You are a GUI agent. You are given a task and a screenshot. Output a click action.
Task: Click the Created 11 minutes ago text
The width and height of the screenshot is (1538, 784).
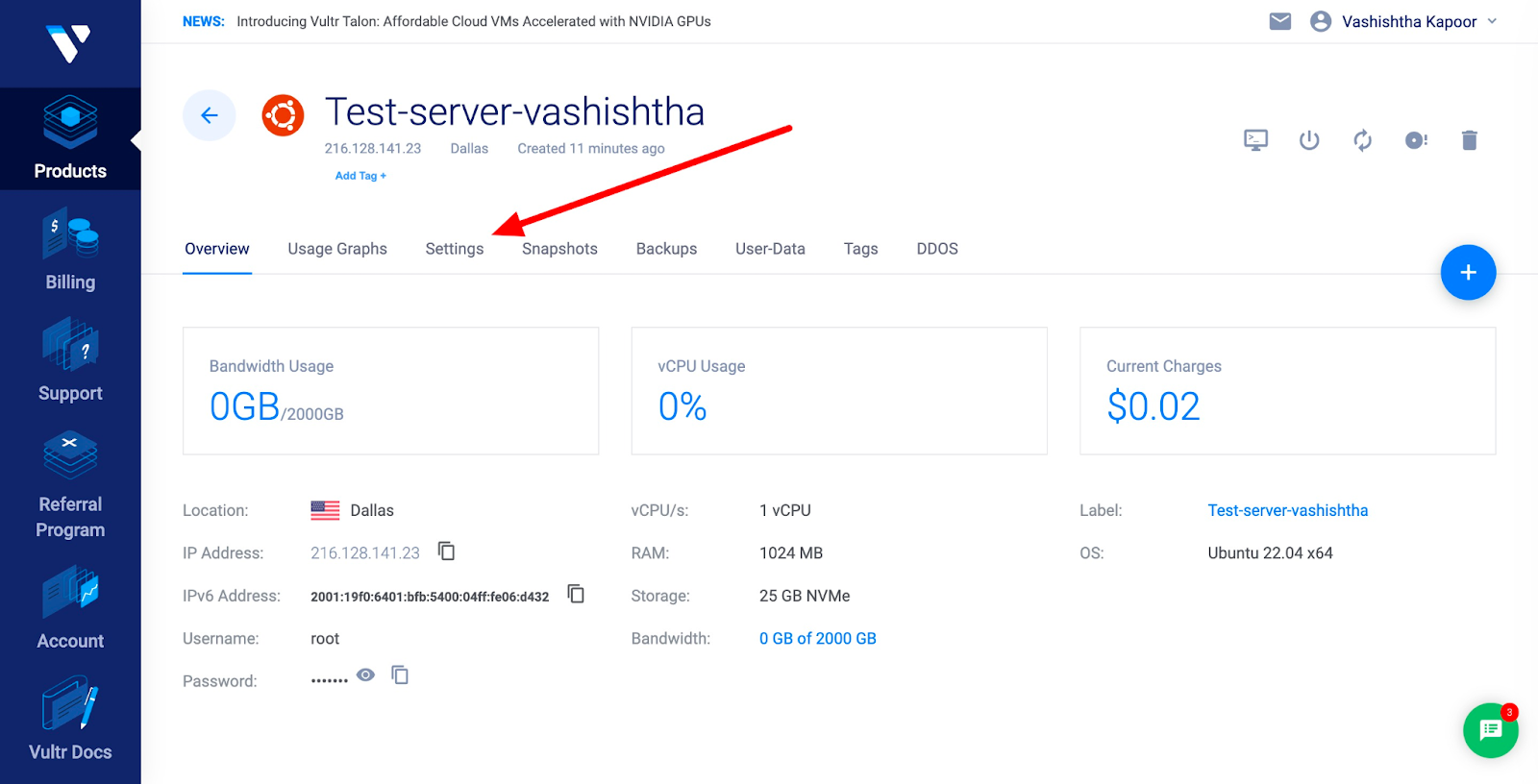click(591, 149)
